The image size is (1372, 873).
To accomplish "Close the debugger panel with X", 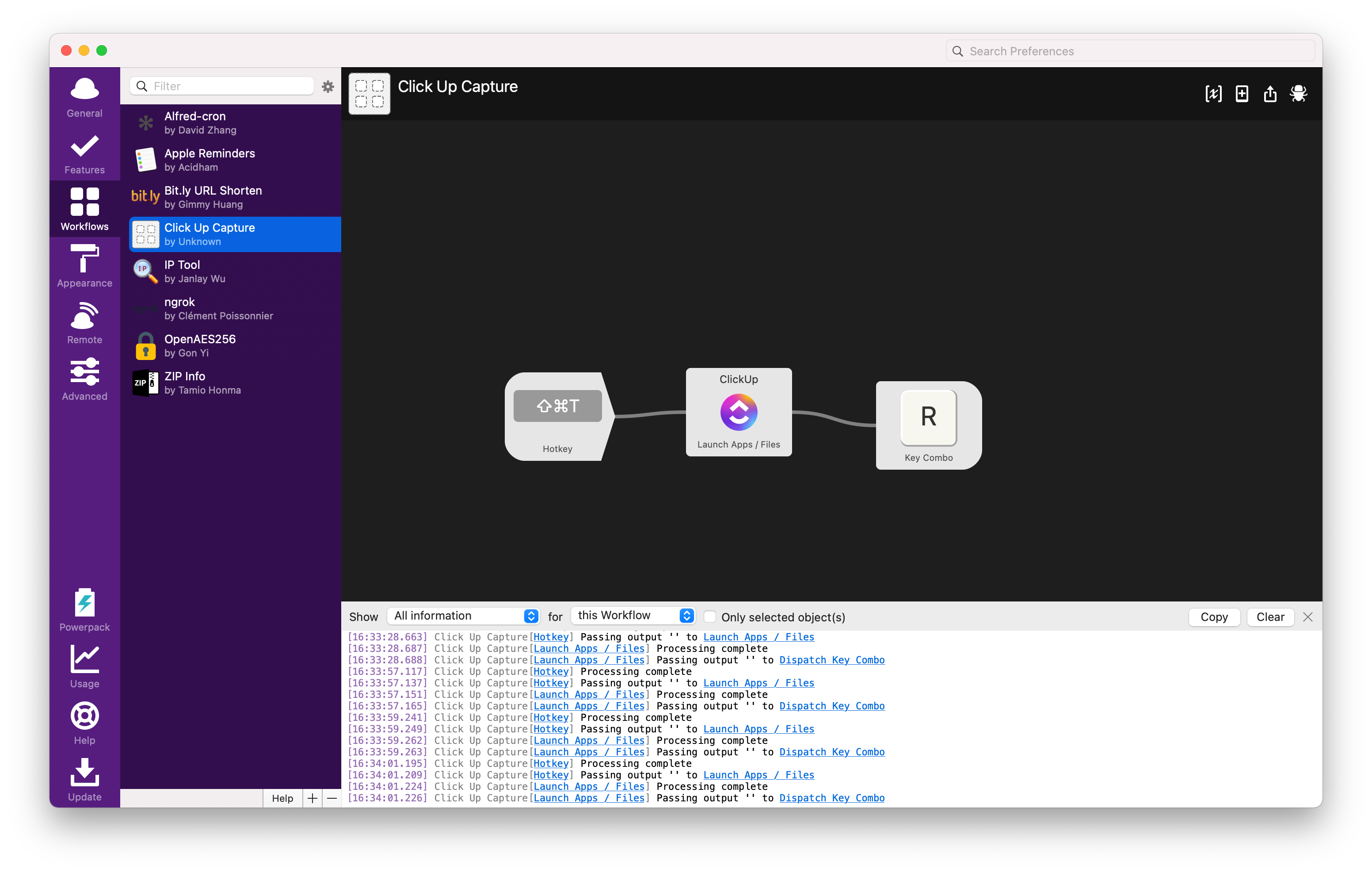I will (1307, 617).
